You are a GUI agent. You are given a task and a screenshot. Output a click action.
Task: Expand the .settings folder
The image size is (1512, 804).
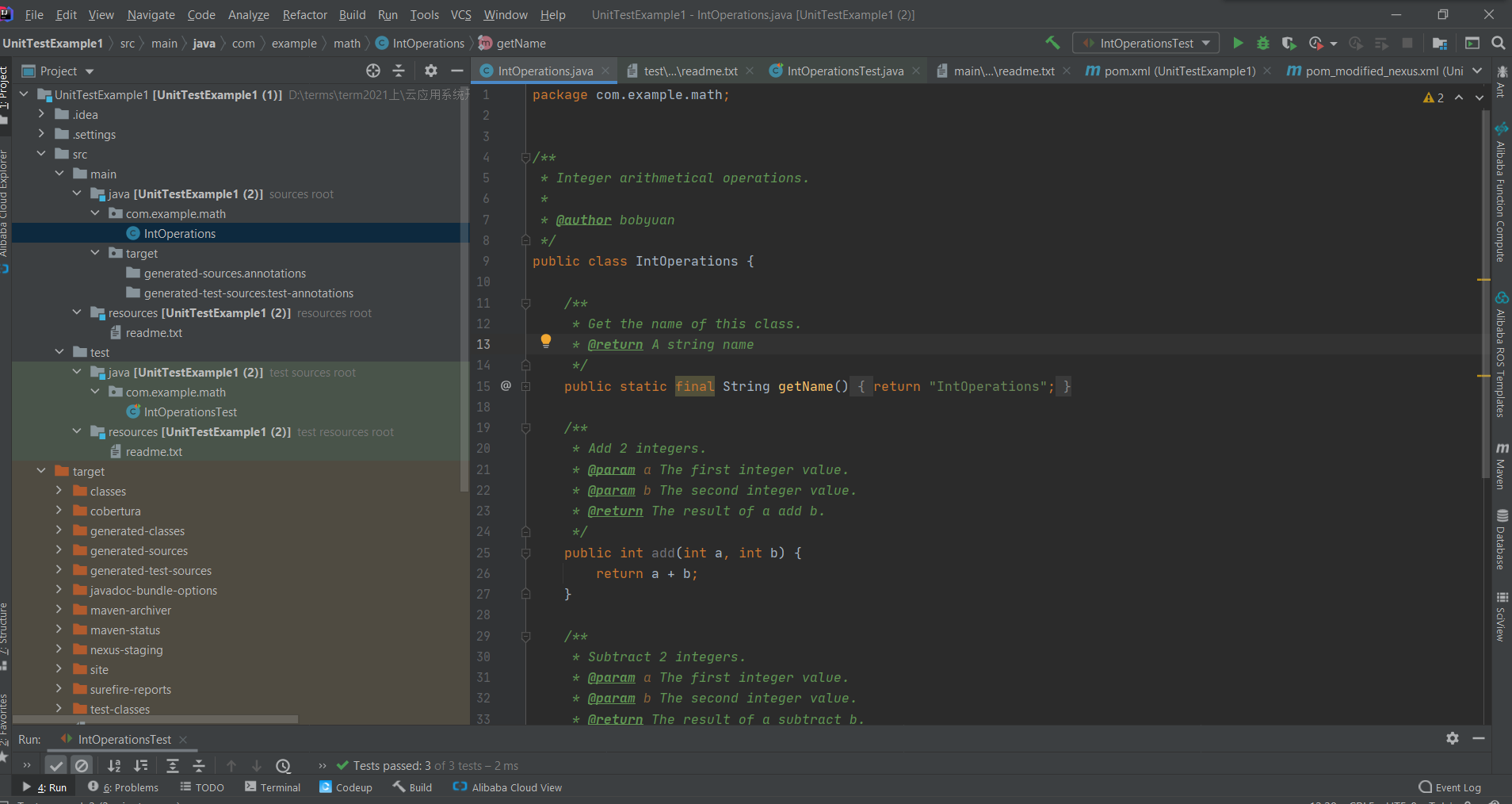tap(41, 134)
